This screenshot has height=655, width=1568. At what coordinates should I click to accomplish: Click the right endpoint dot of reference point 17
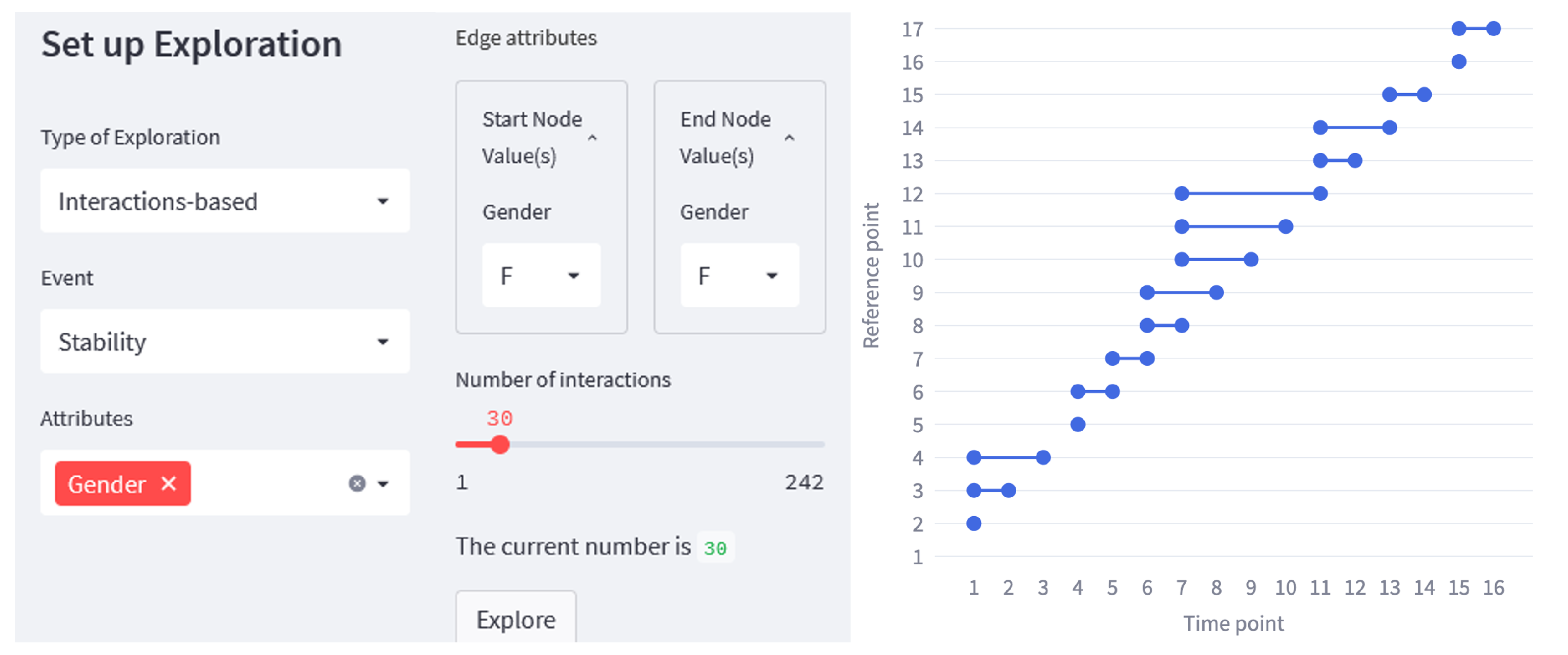click(1493, 29)
